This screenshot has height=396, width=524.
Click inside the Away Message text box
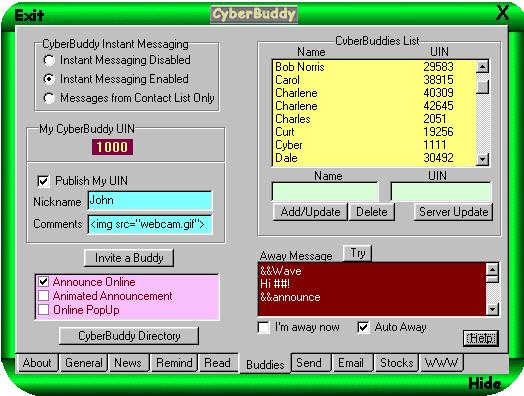pos(372,289)
